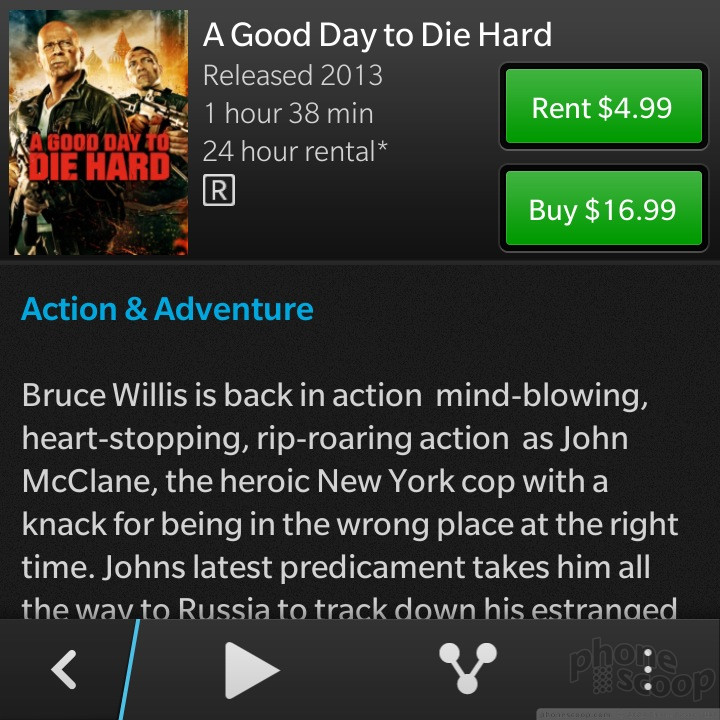Tap the Die Hard movie poster
The image size is (720, 720).
98,132
